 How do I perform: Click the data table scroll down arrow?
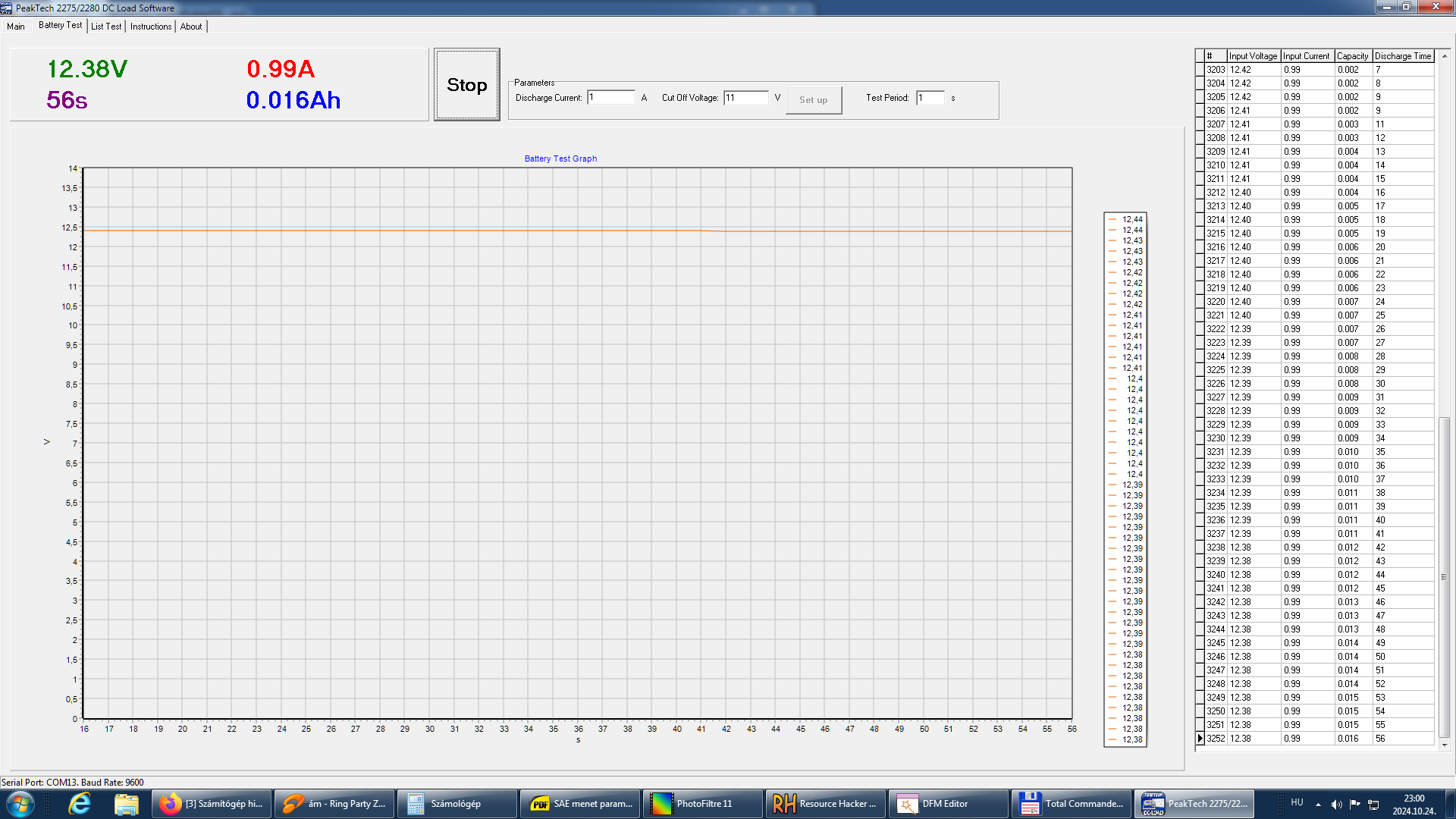click(x=1445, y=745)
